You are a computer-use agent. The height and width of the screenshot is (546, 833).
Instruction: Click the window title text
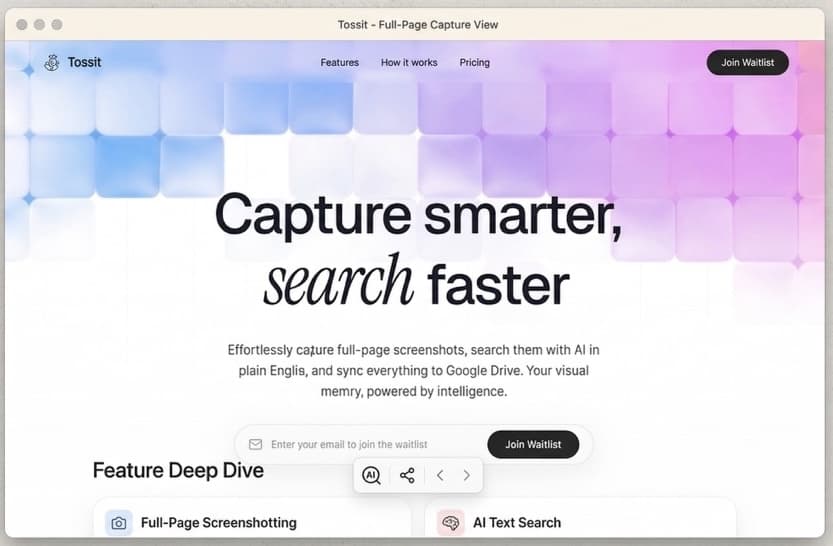pyautogui.click(x=418, y=25)
